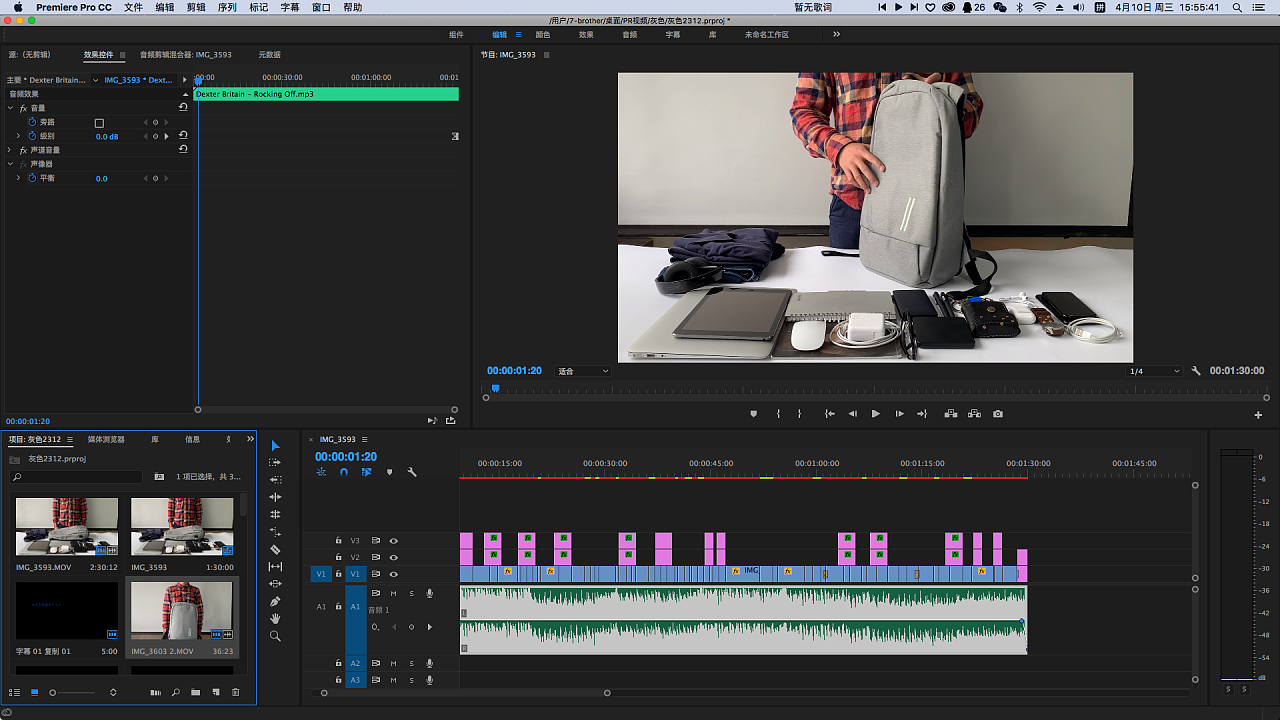This screenshot has width=1280, height=720.
Task: Select the Hand tool
Action: [x=275, y=618]
